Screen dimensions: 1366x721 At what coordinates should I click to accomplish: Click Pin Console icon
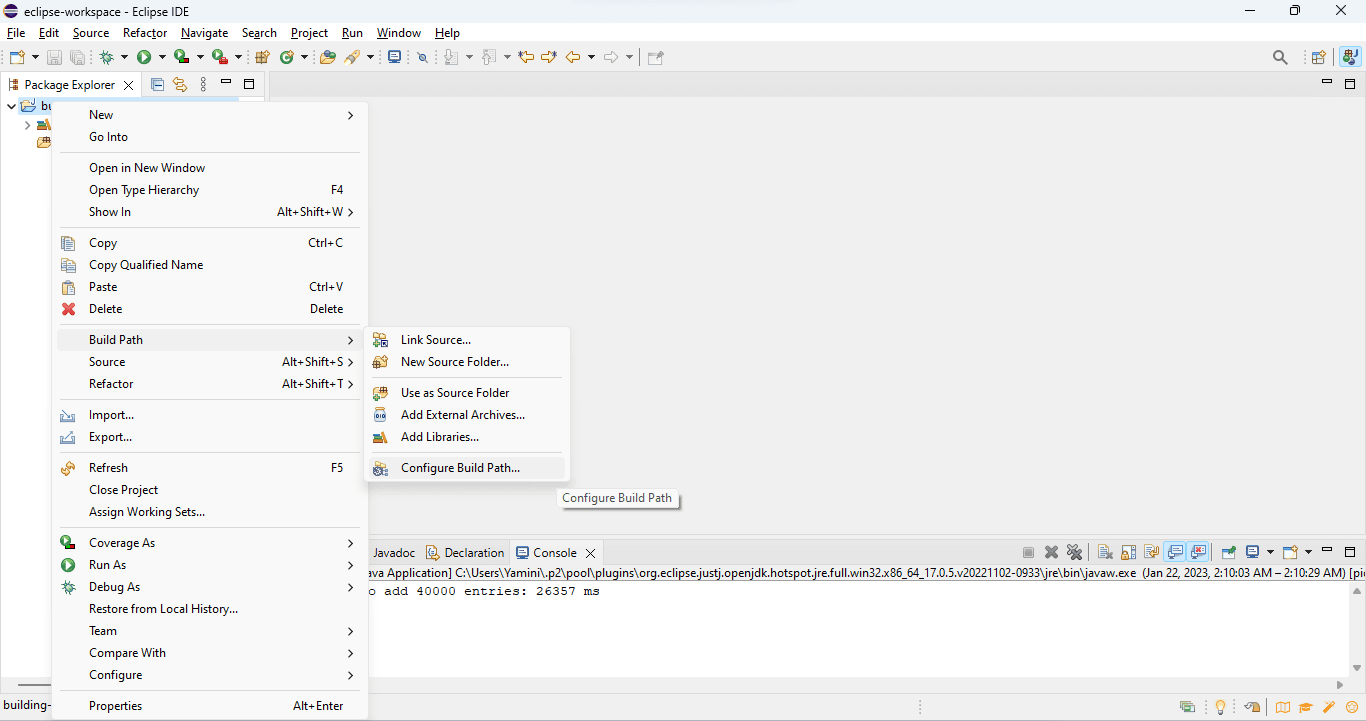click(1229, 552)
